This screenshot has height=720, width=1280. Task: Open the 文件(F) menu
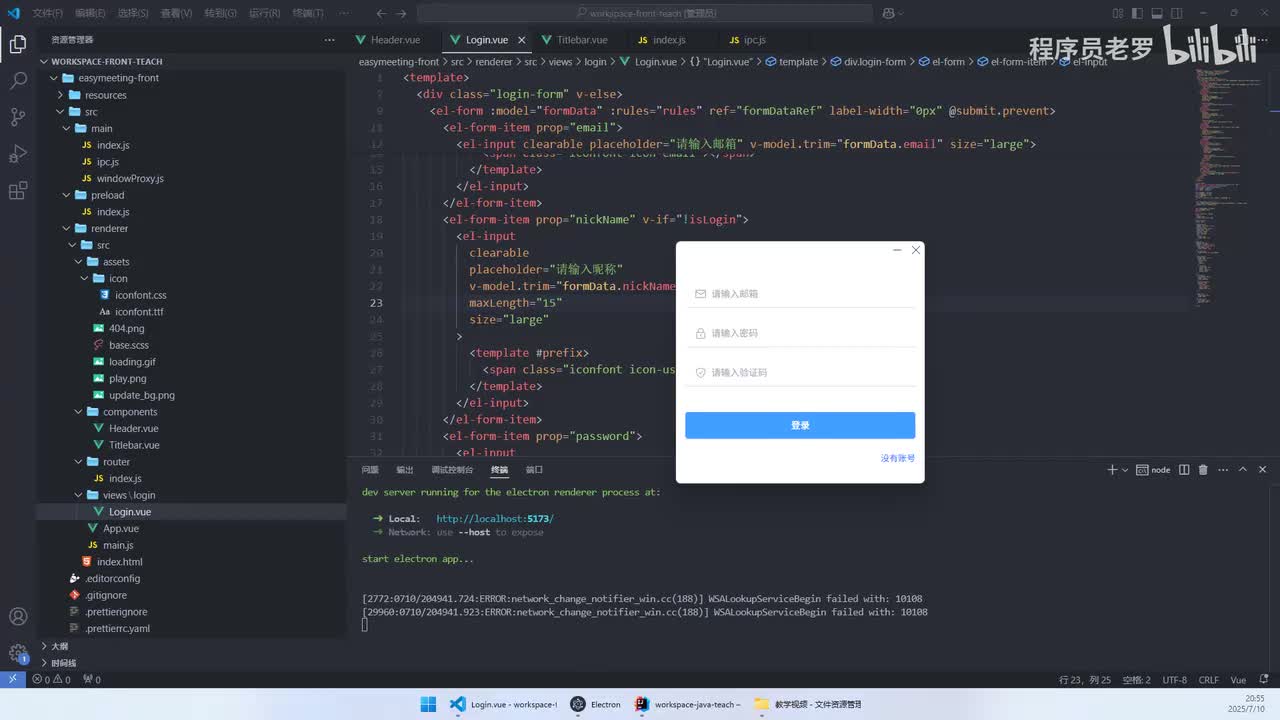(x=47, y=13)
